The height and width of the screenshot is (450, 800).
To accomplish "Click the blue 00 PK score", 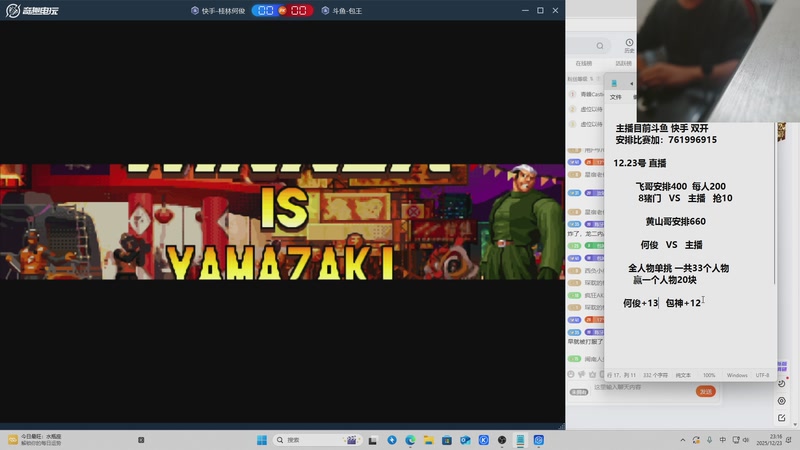I will [x=265, y=11].
